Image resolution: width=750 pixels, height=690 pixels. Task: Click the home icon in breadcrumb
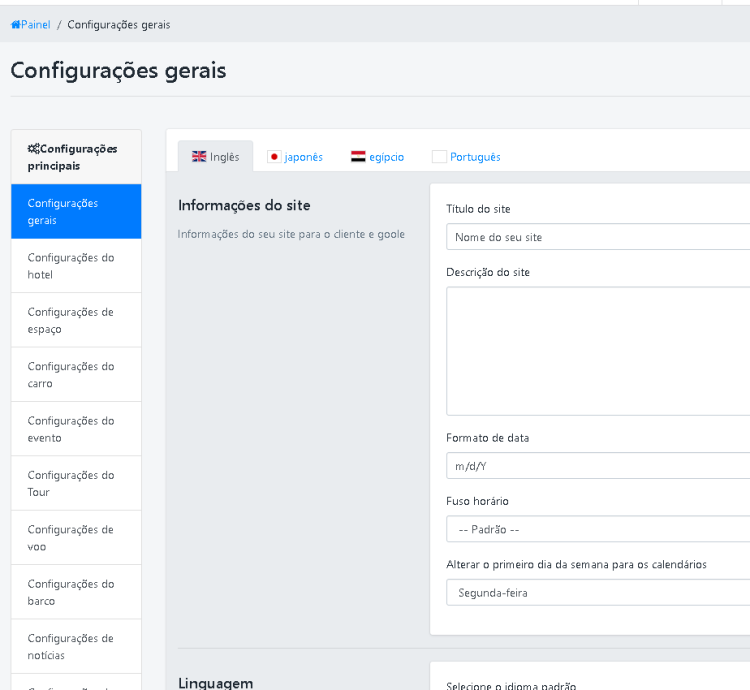[15, 25]
